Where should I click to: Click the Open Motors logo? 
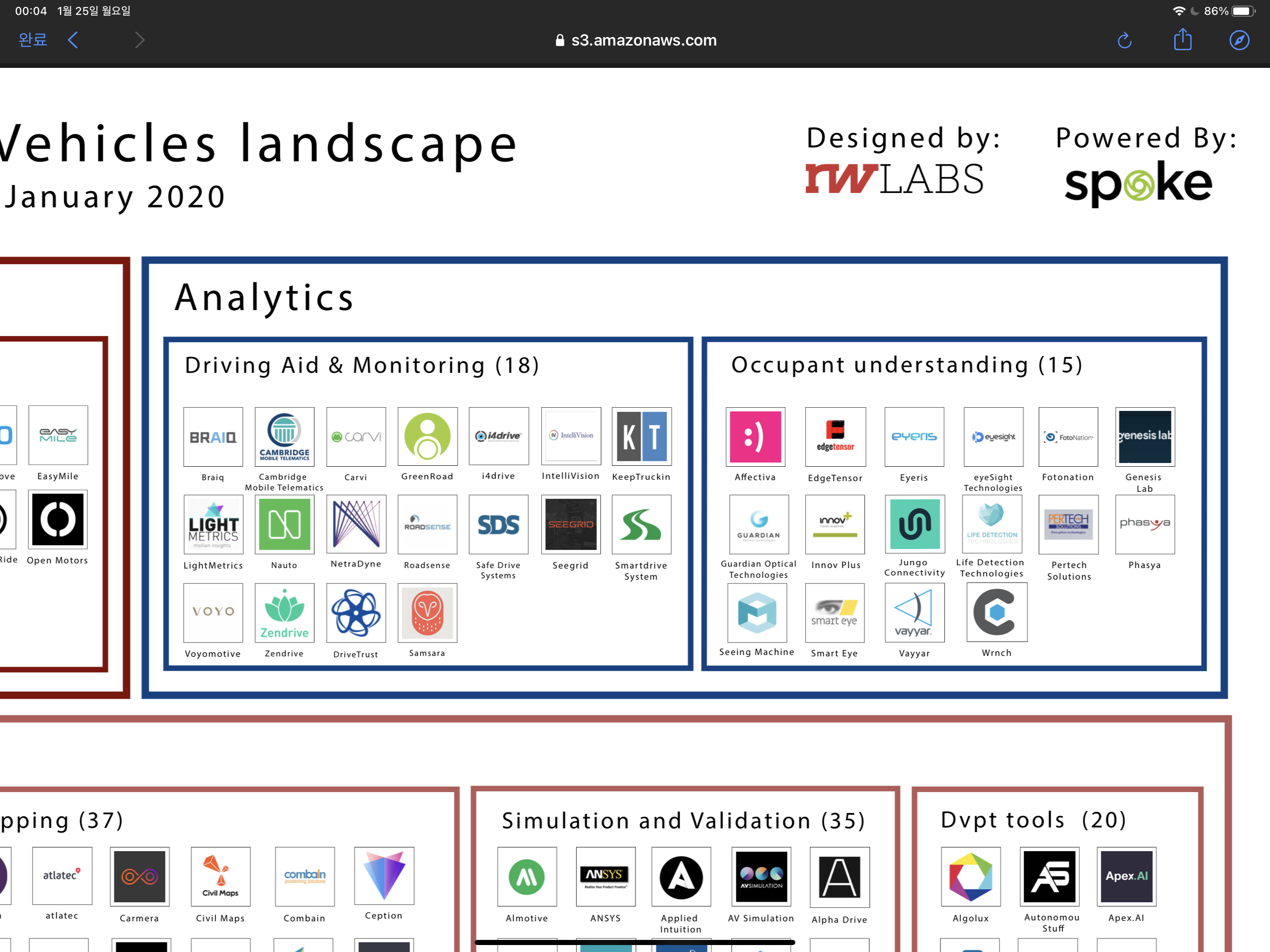[58, 519]
